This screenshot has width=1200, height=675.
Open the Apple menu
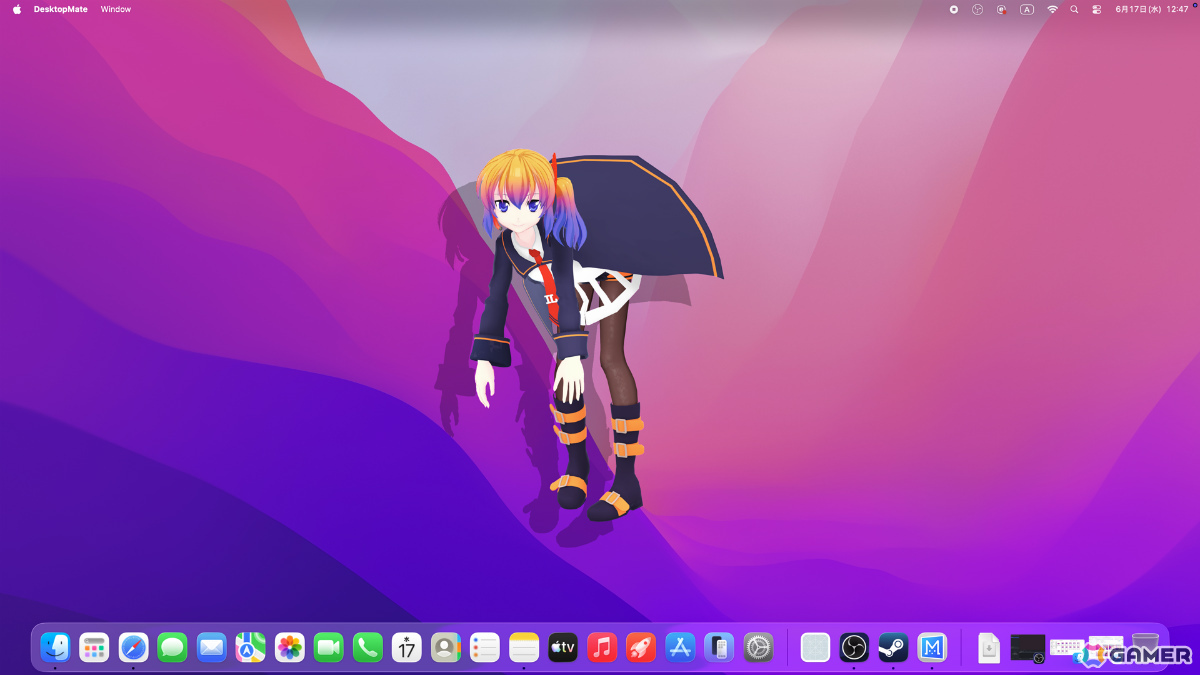coord(16,9)
